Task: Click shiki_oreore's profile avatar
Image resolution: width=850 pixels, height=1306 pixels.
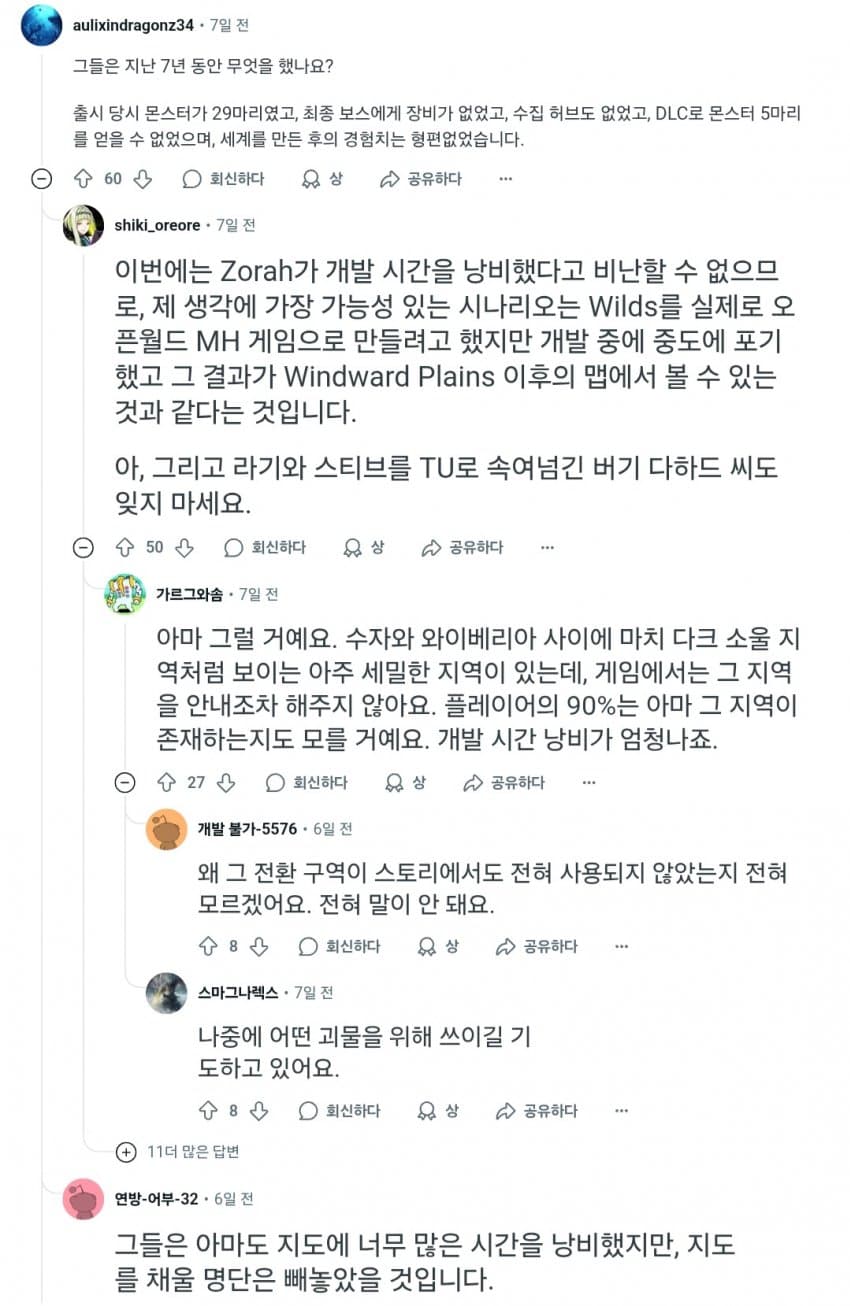Action: (x=83, y=224)
